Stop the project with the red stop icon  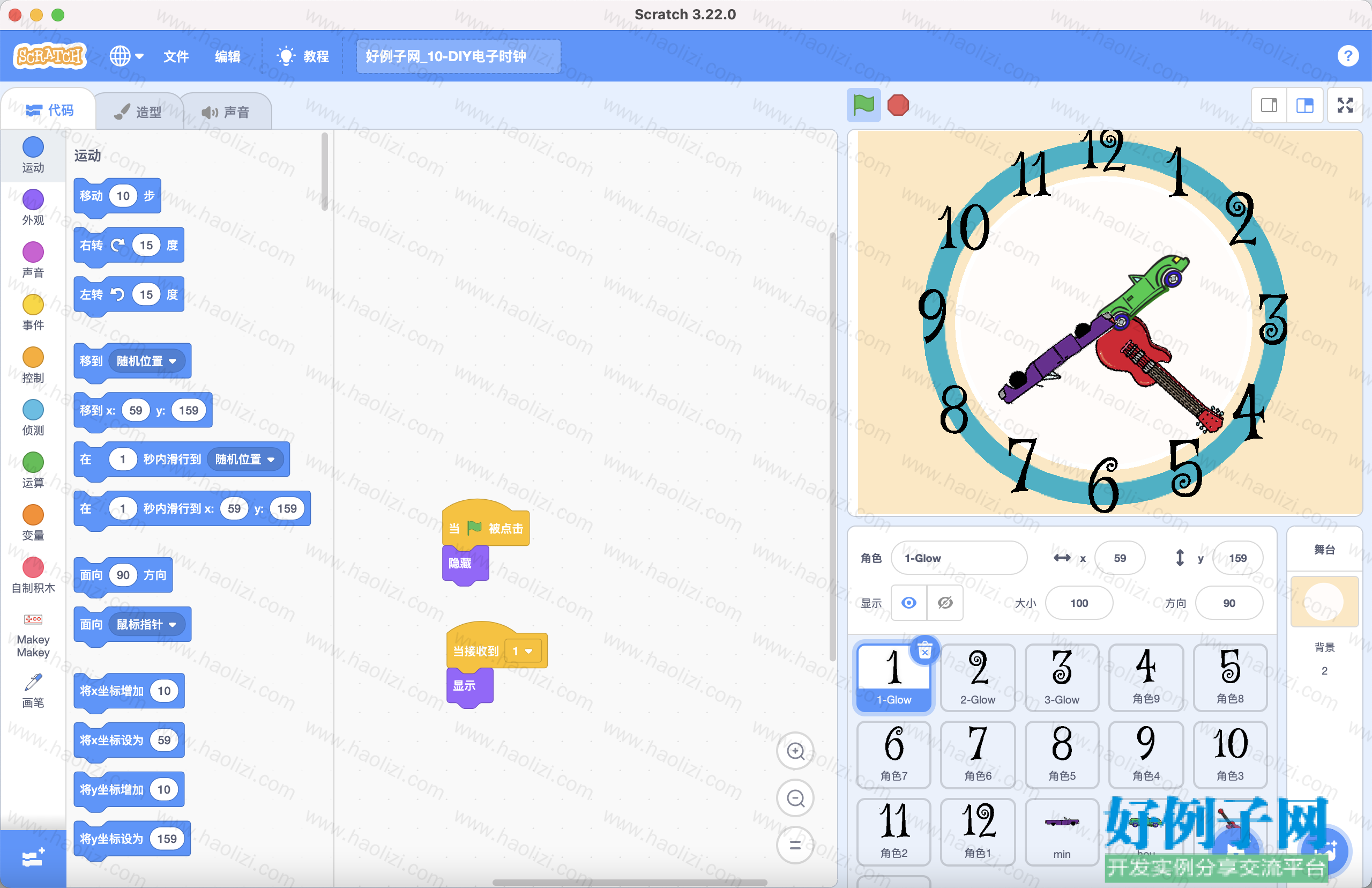click(898, 105)
